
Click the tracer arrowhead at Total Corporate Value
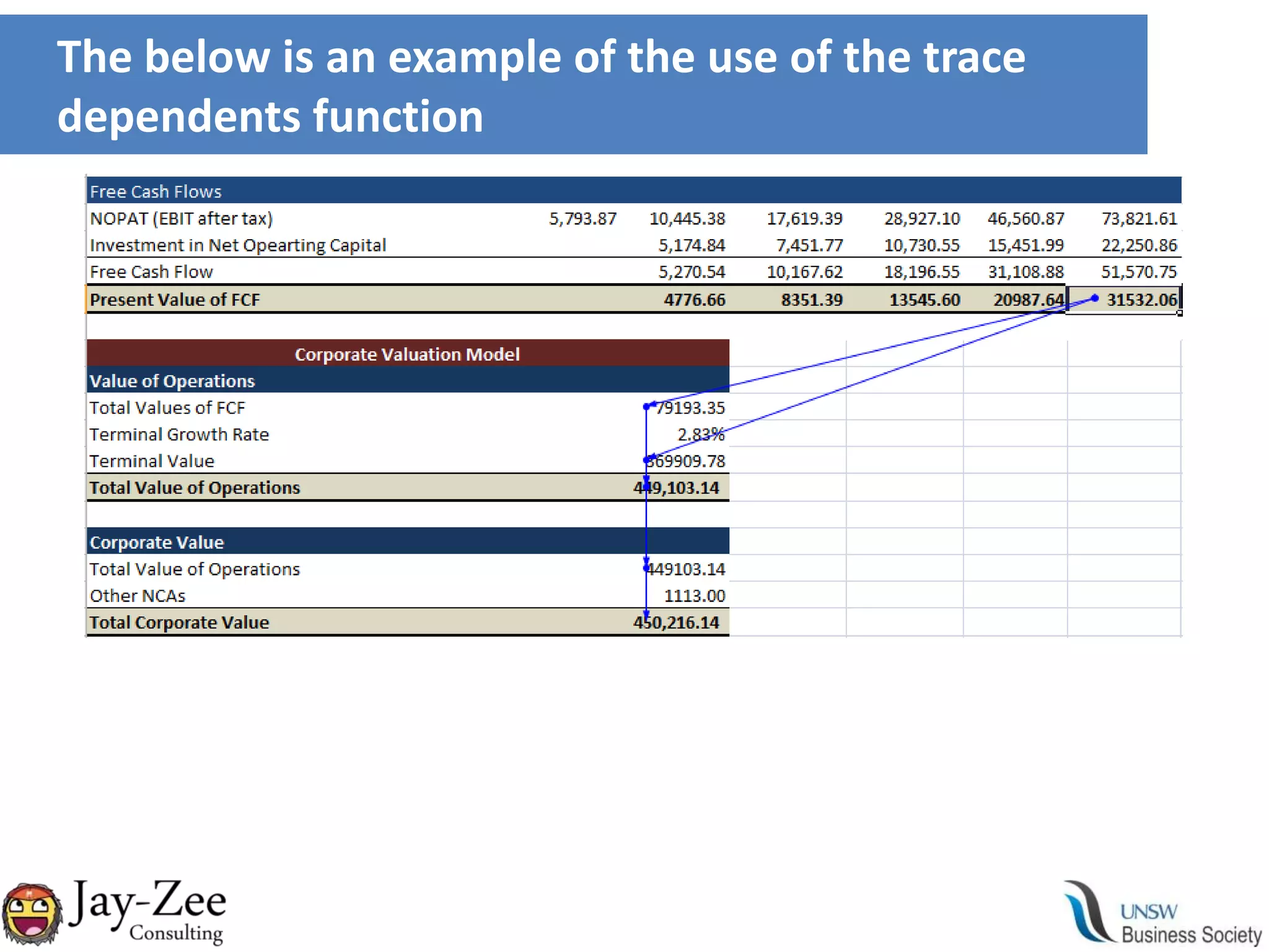pos(646,614)
